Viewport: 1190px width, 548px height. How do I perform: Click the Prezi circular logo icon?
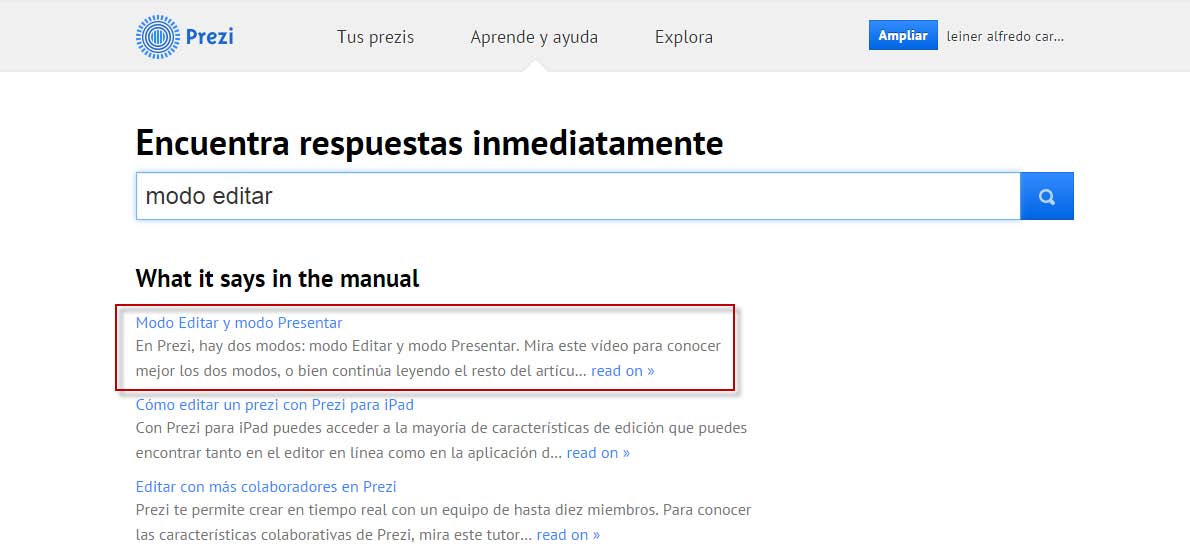pos(157,37)
